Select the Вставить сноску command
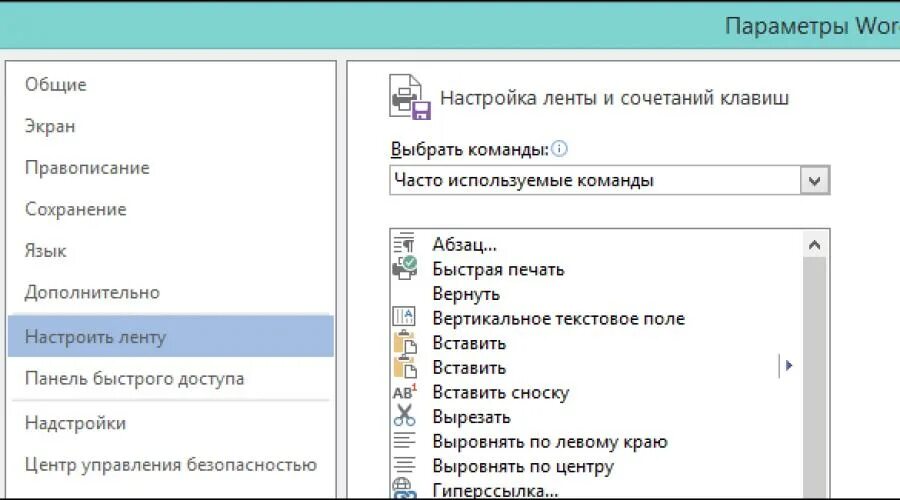This screenshot has height=500, width=900. (x=501, y=393)
